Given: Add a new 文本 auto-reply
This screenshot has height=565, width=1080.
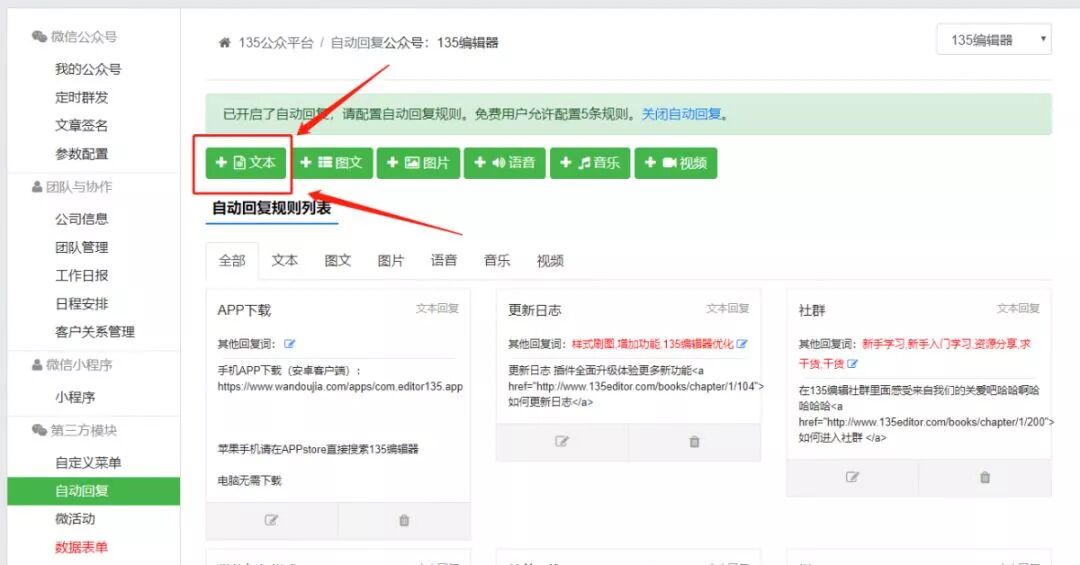Looking at the screenshot, I should point(246,163).
